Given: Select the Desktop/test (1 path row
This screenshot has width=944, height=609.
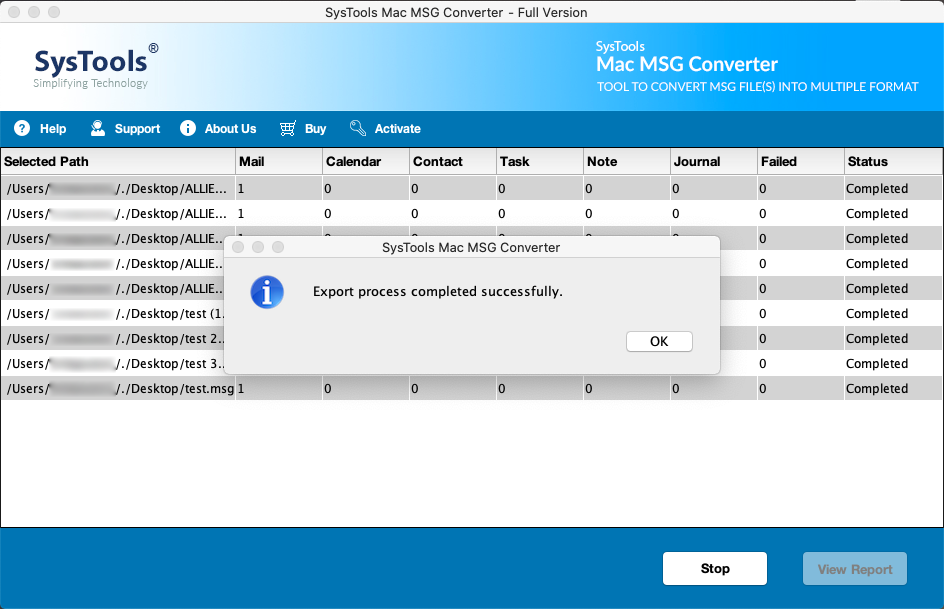Looking at the screenshot, I should coord(113,314).
